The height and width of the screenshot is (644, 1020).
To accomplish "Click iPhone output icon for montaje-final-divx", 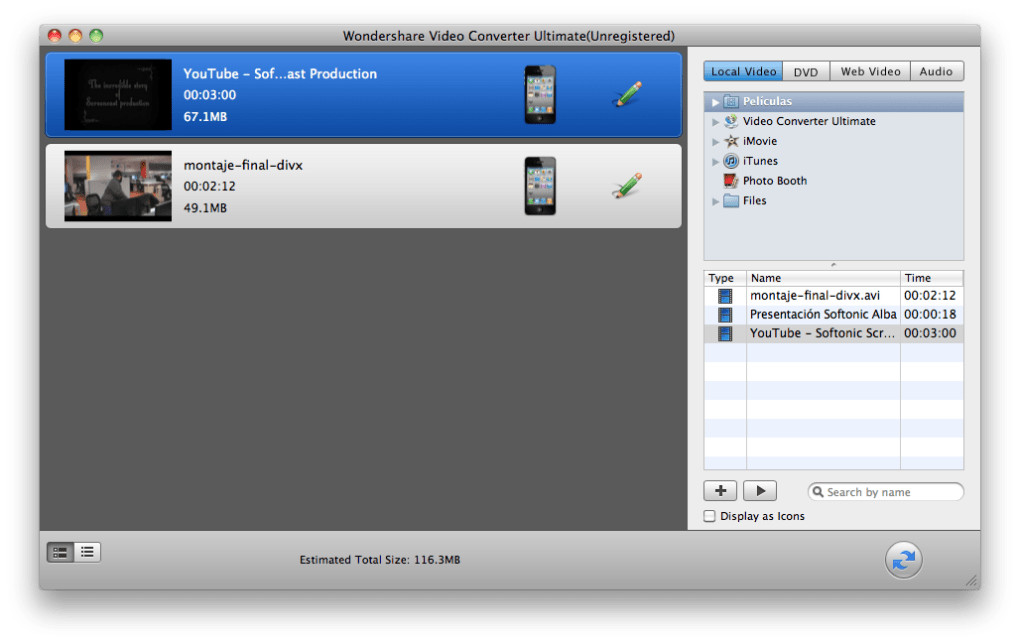I will pos(540,186).
